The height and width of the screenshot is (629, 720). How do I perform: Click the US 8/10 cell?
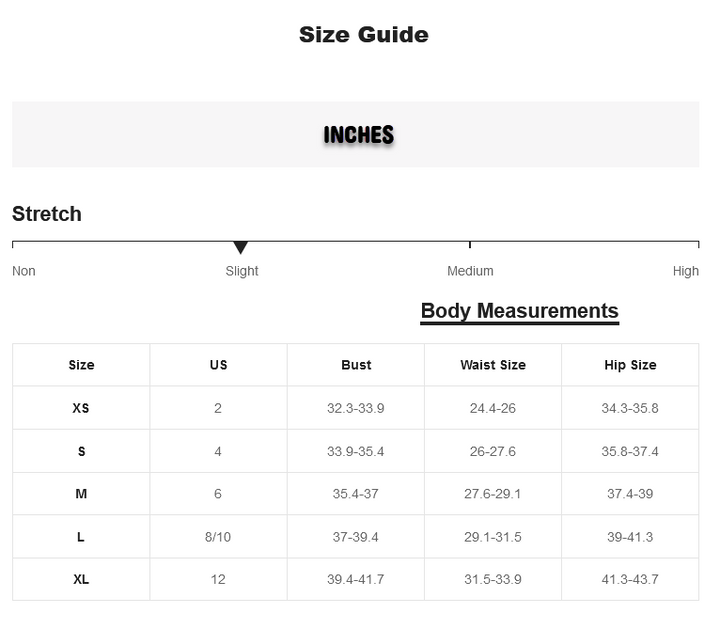pyautogui.click(x=218, y=537)
